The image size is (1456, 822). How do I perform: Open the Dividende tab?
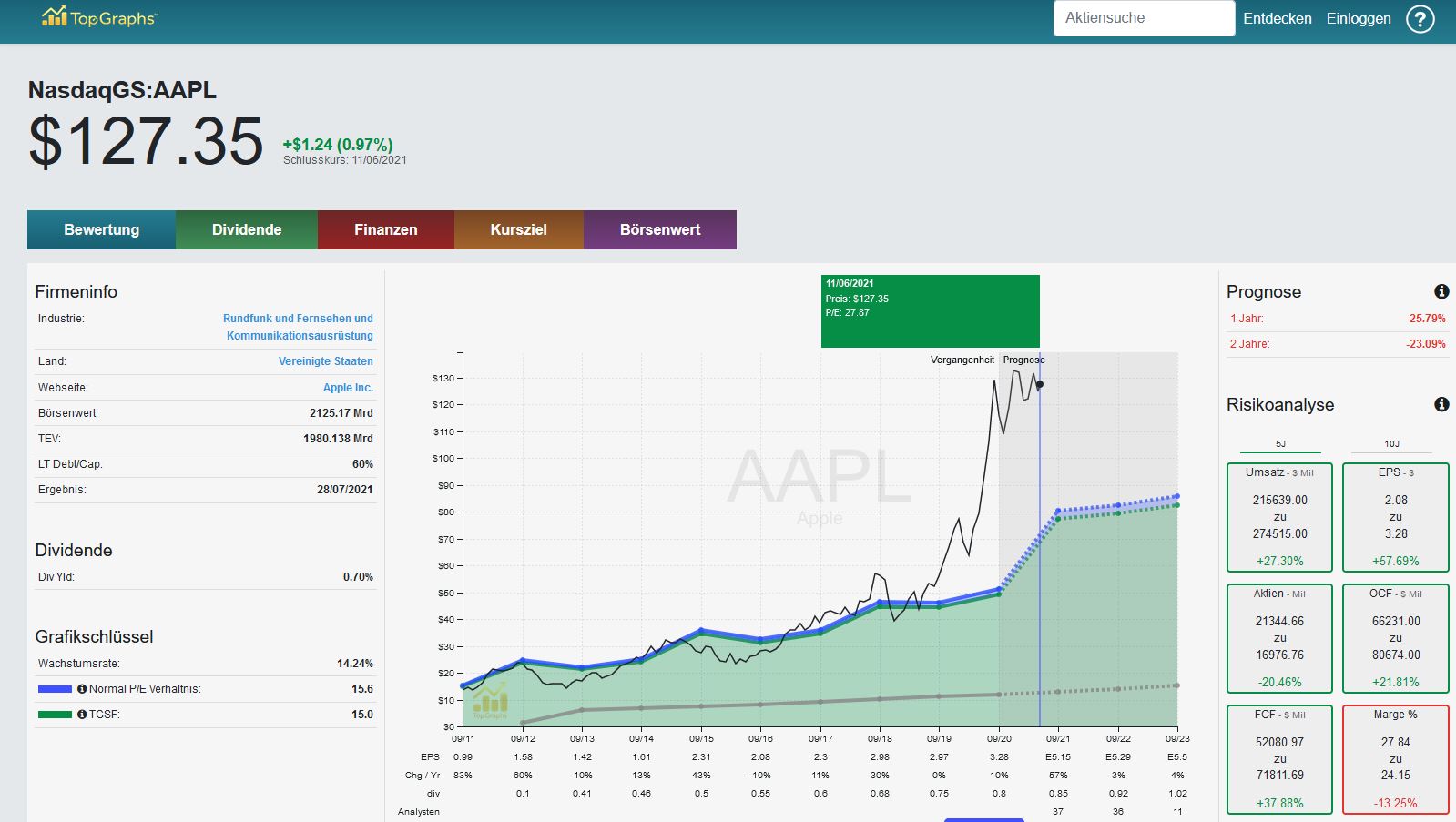(247, 229)
